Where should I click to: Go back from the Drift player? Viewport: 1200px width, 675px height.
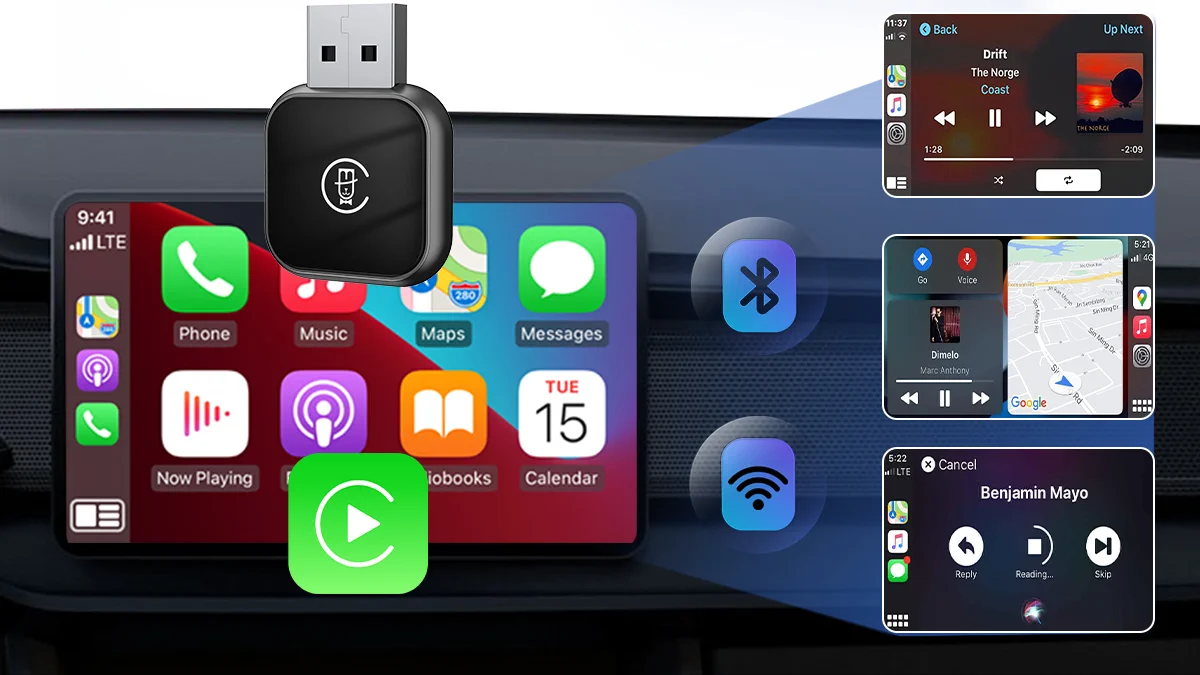point(938,30)
